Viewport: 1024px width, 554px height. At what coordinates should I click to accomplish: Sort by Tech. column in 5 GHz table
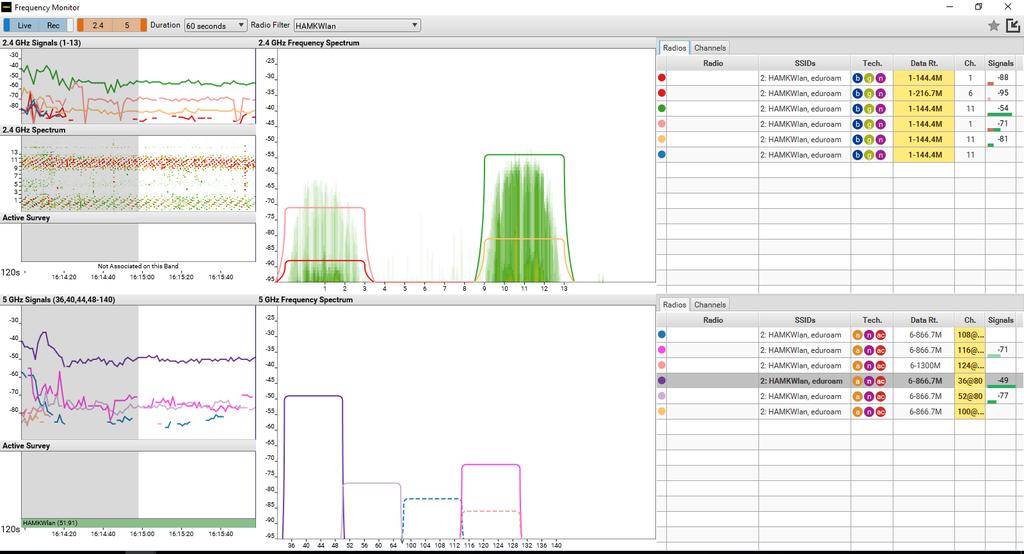(872, 320)
